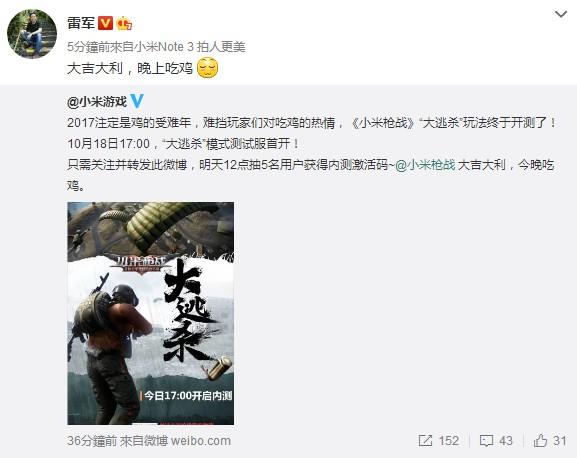577x458 pixels.
Task: Open the @小米游戏 account link
Action: pos(97,102)
